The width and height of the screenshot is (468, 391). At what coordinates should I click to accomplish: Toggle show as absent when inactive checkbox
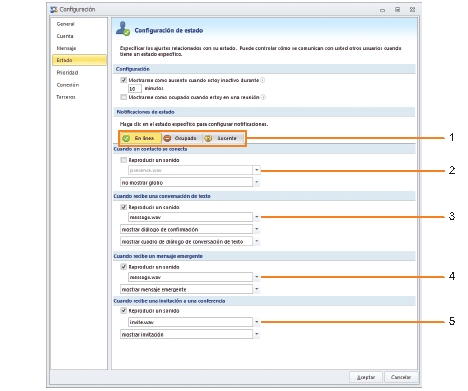pyautogui.click(x=124, y=80)
